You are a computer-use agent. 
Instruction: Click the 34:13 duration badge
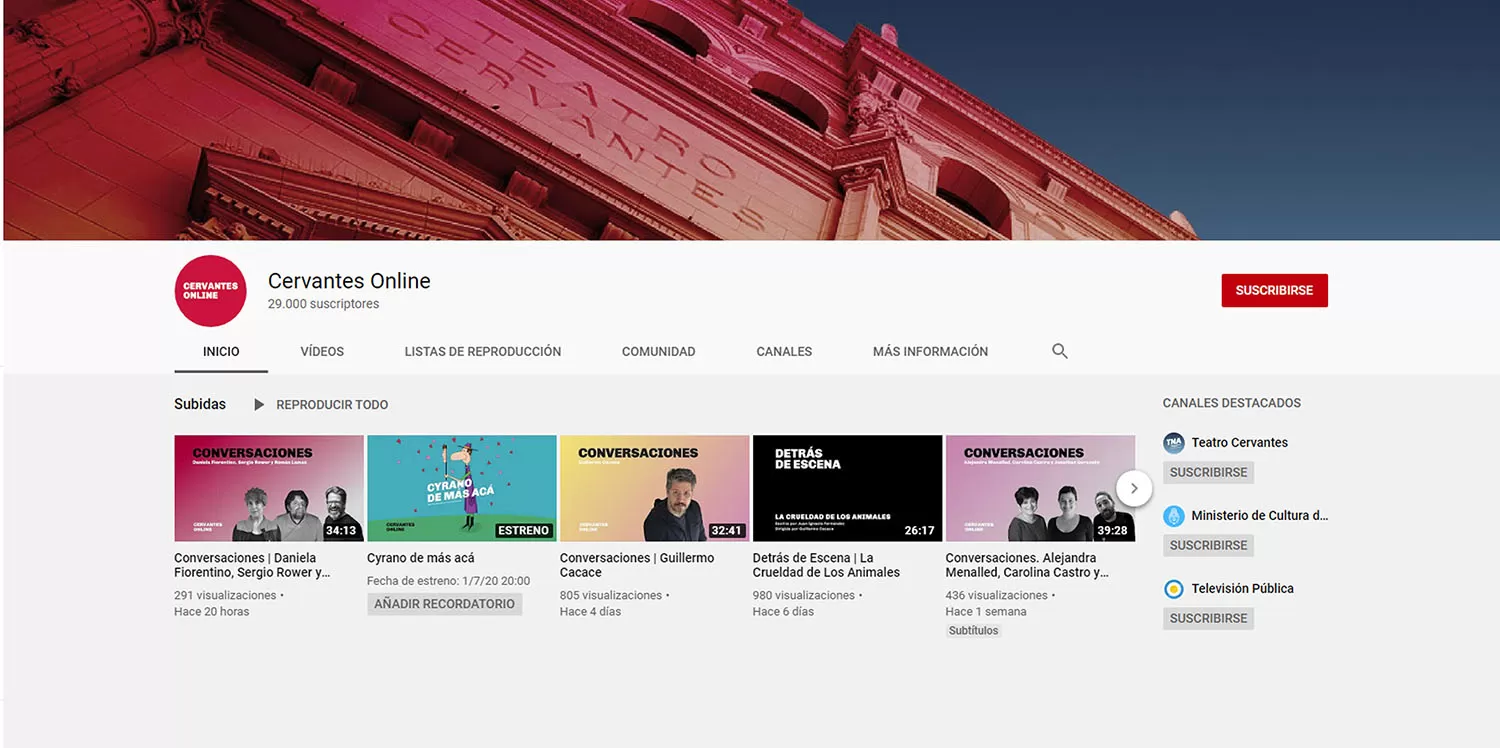click(x=341, y=531)
